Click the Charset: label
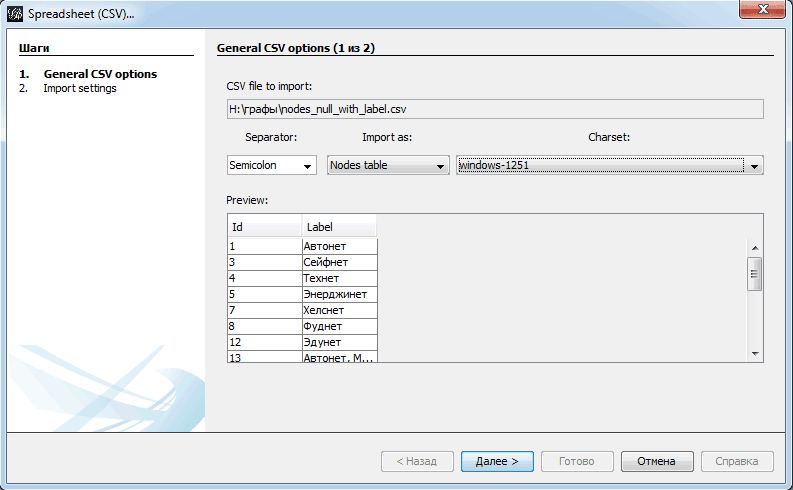The image size is (793, 490). point(609,137)
